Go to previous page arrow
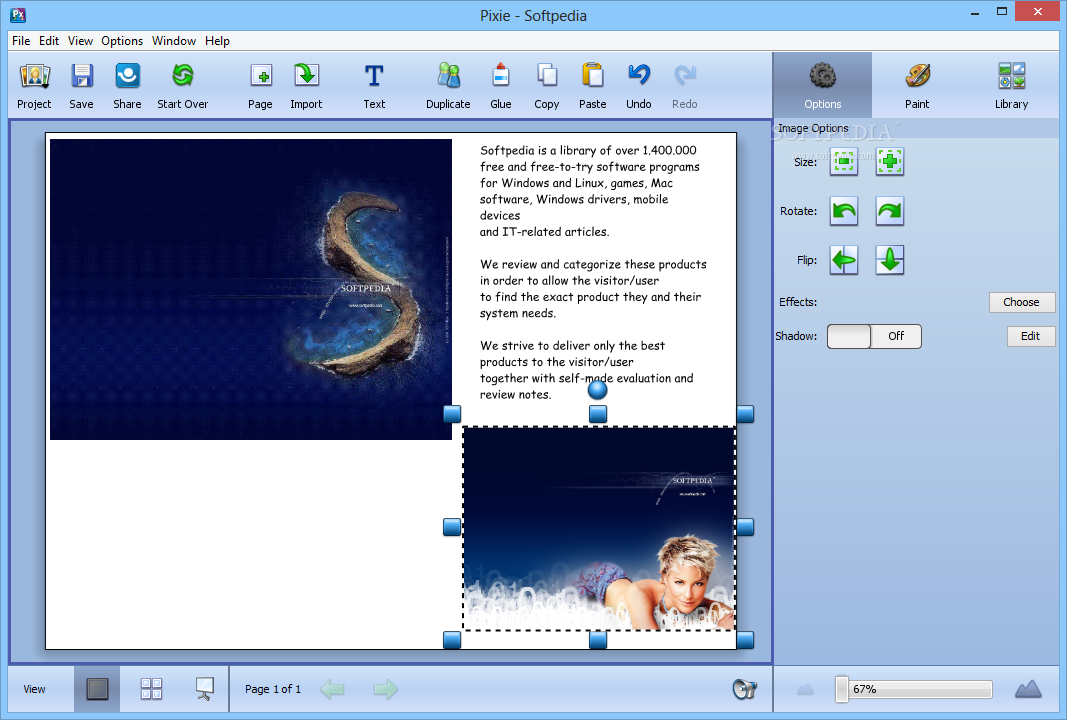The width and height of the screenshot is (1067, 720). coord(332,689)
